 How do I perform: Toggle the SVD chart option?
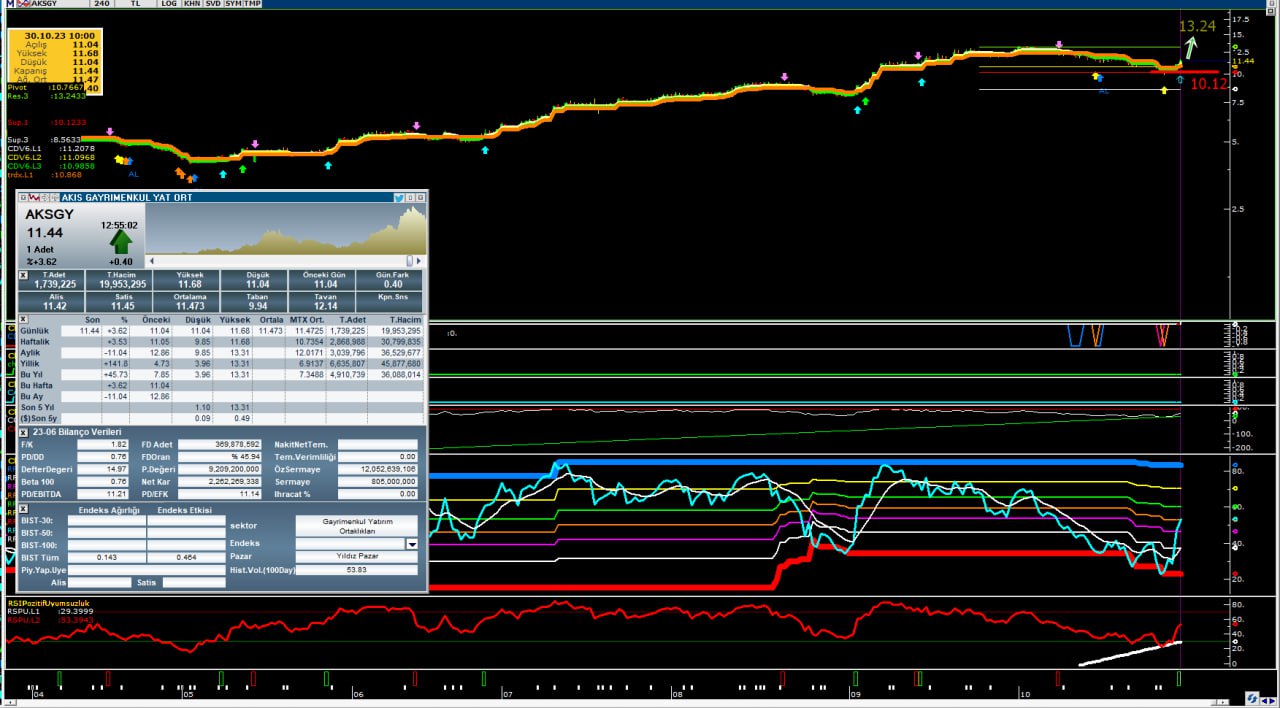tap(211, 4)
